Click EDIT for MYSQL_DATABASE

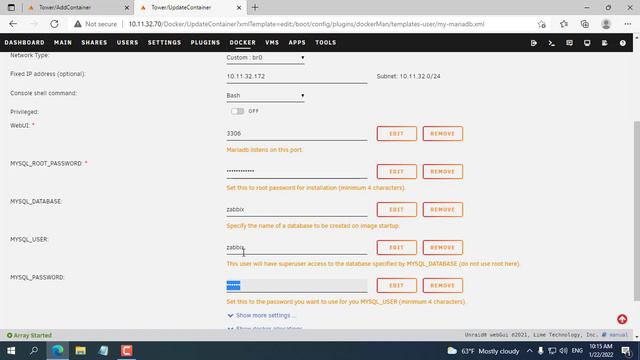(x=397, y=209)
